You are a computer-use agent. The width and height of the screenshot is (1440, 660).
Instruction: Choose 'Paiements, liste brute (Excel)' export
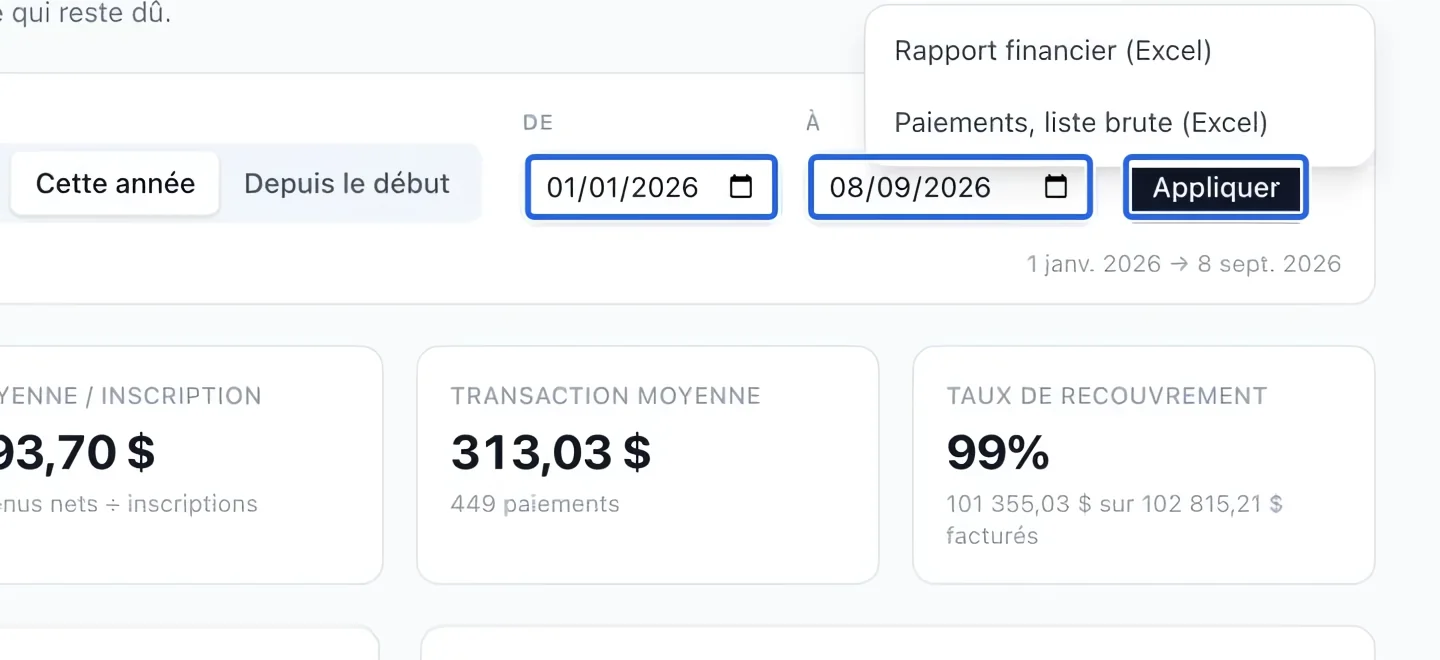pyautogui.click(x=1081, y=123)
